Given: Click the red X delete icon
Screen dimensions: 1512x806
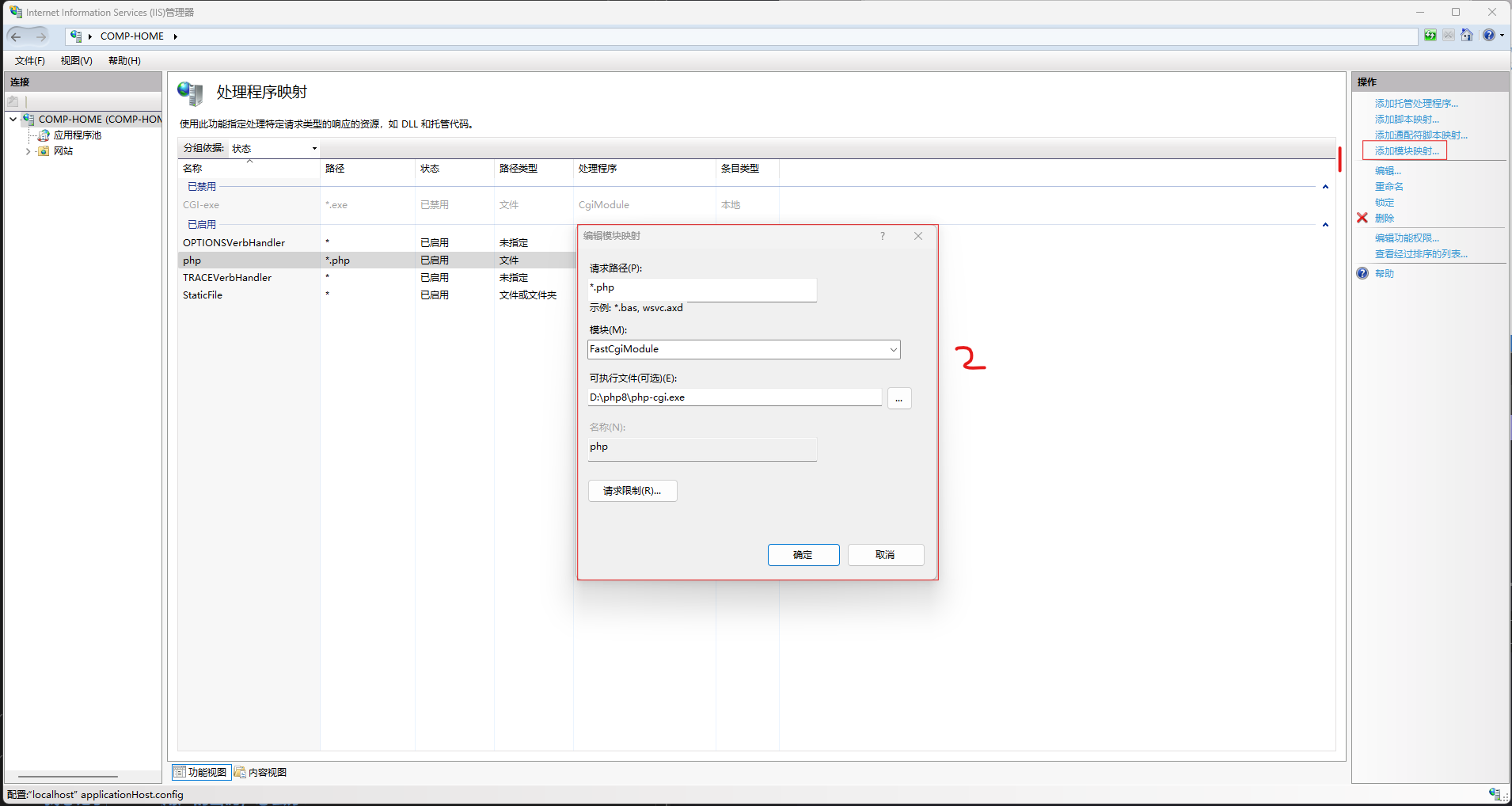Looking at the screenshot, I should (x=1362, y=218).
